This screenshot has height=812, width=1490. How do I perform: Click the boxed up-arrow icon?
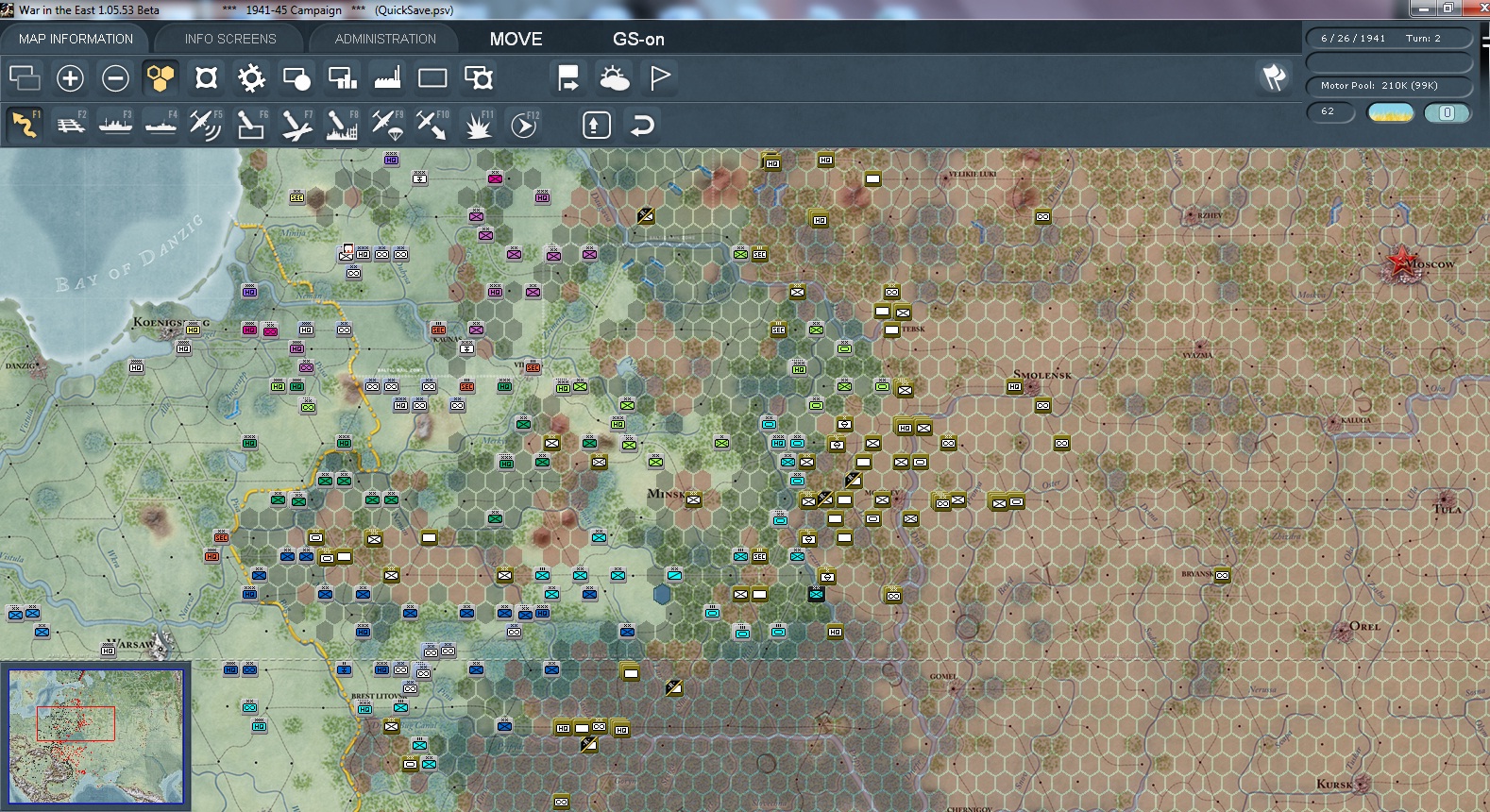597,125
